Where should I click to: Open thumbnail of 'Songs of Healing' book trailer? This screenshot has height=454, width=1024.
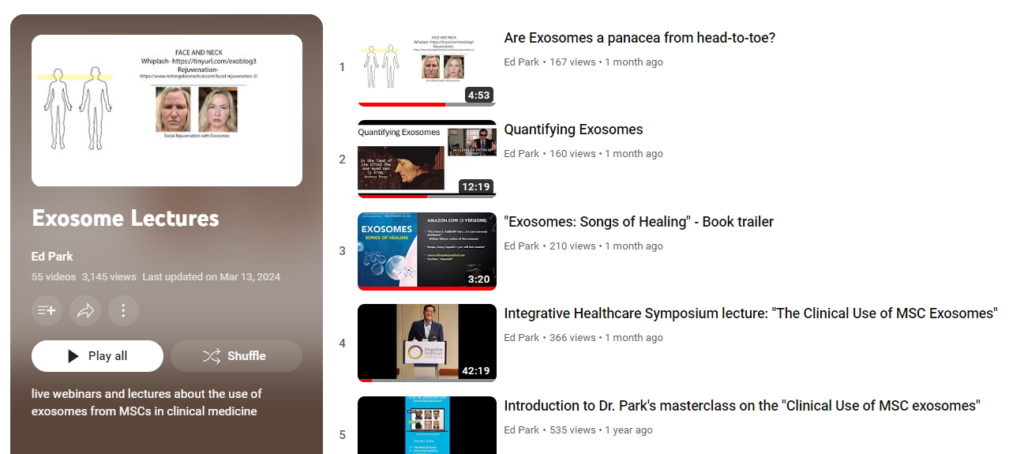427,251
